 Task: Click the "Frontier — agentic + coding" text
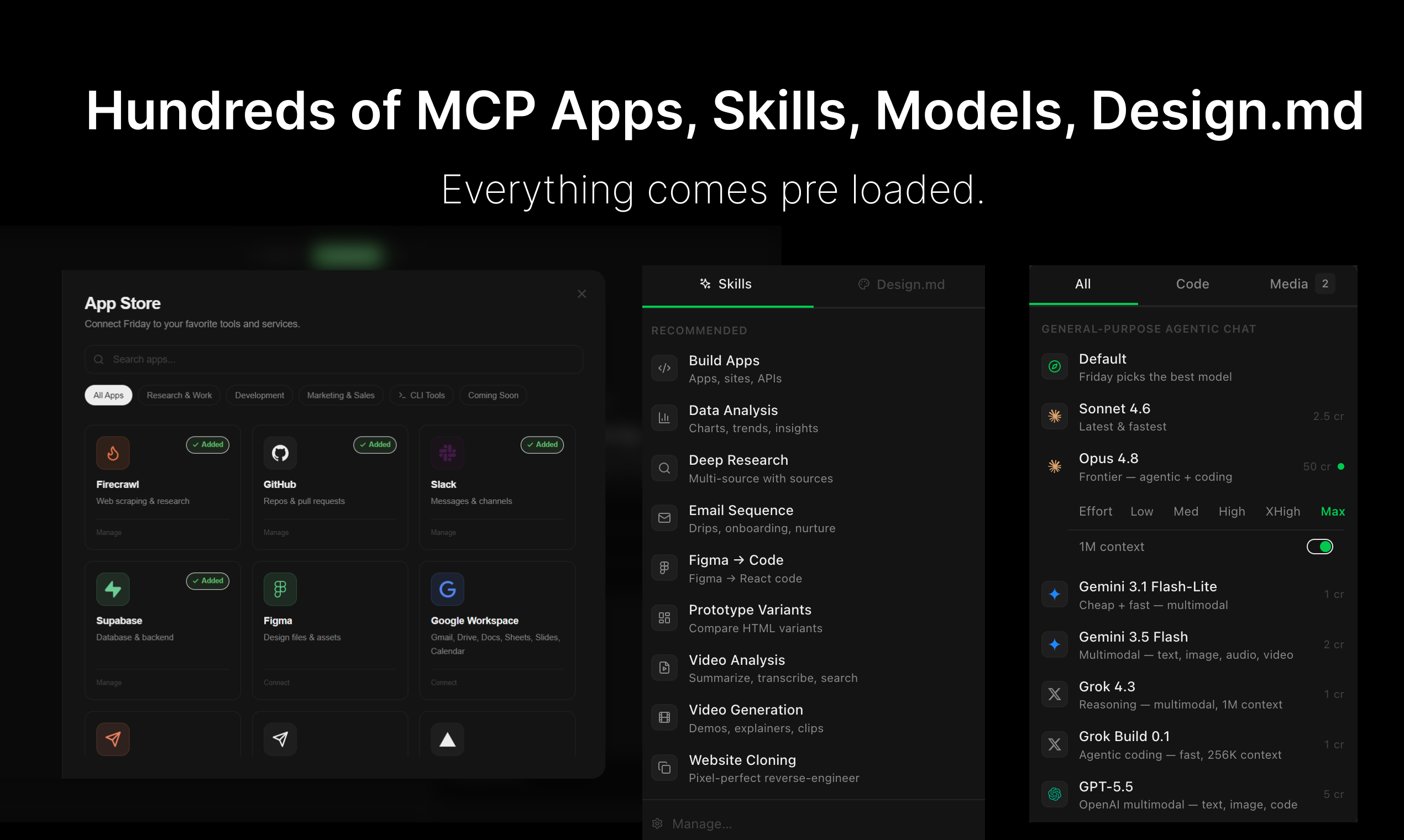[1155, 477]
